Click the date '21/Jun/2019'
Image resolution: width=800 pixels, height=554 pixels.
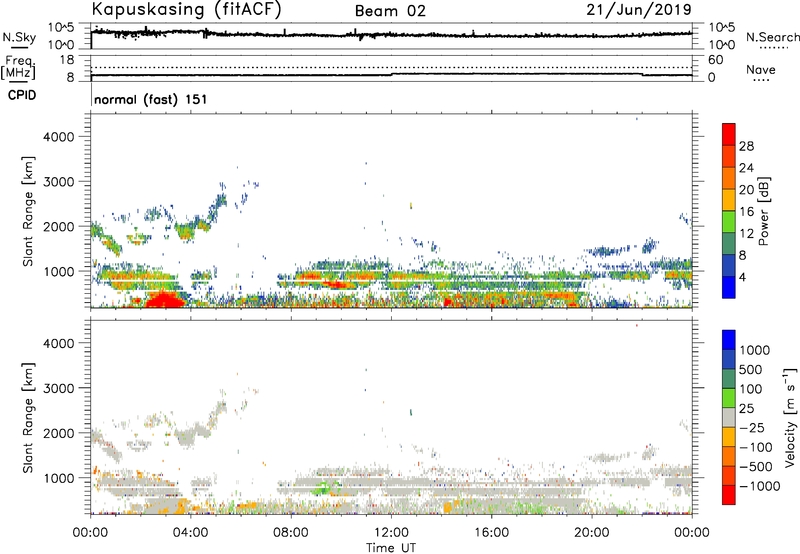coord(639,9)
